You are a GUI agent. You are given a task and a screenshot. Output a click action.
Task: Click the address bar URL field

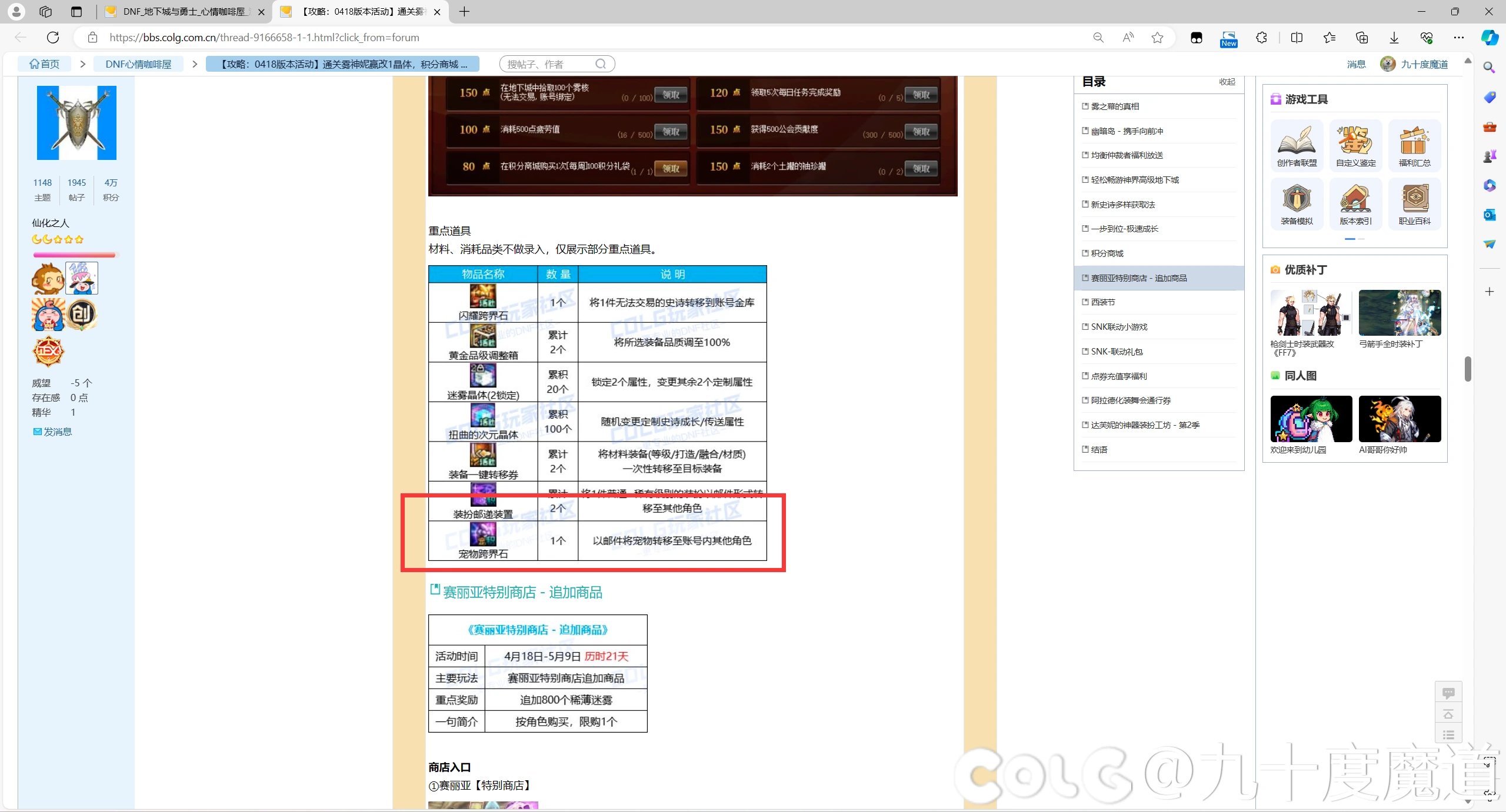[588, 38]
